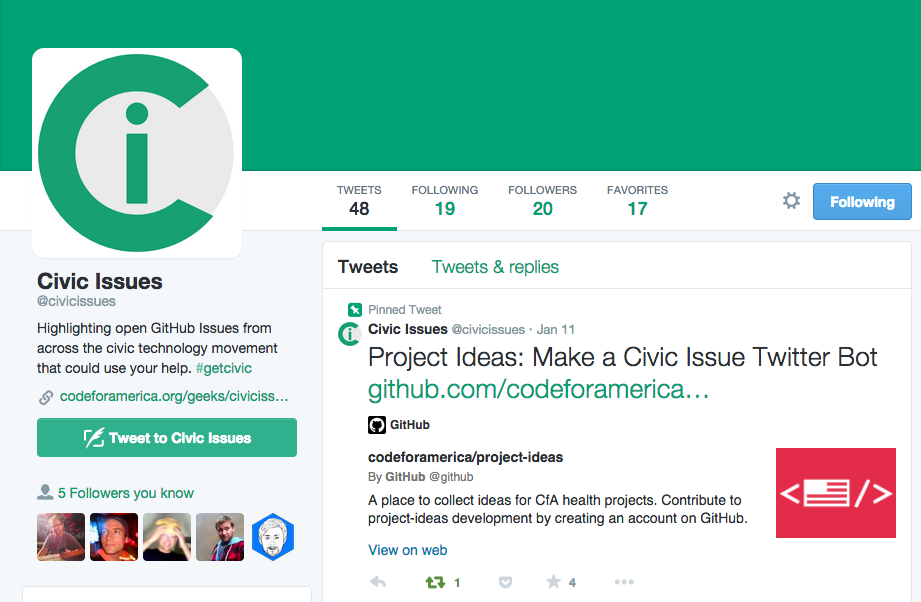The width and height of the screenshot is (921, 602).
Task: Open the By GitHub @github attribution
Action: click(x=421, y=477)
